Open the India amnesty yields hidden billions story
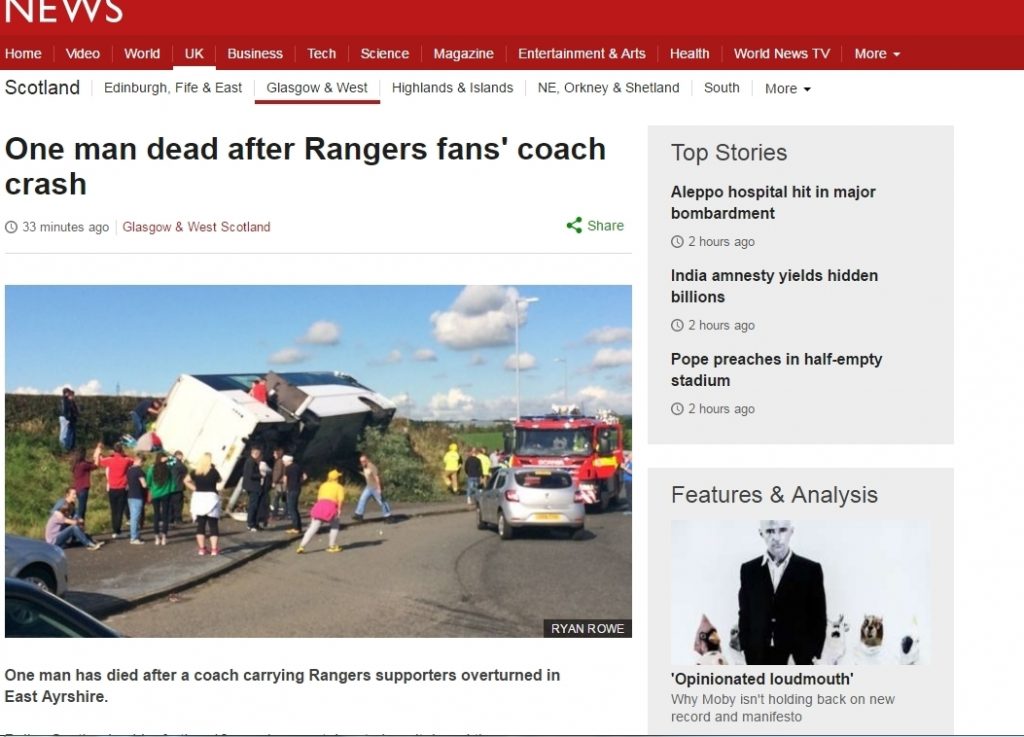 coord(775,286)
